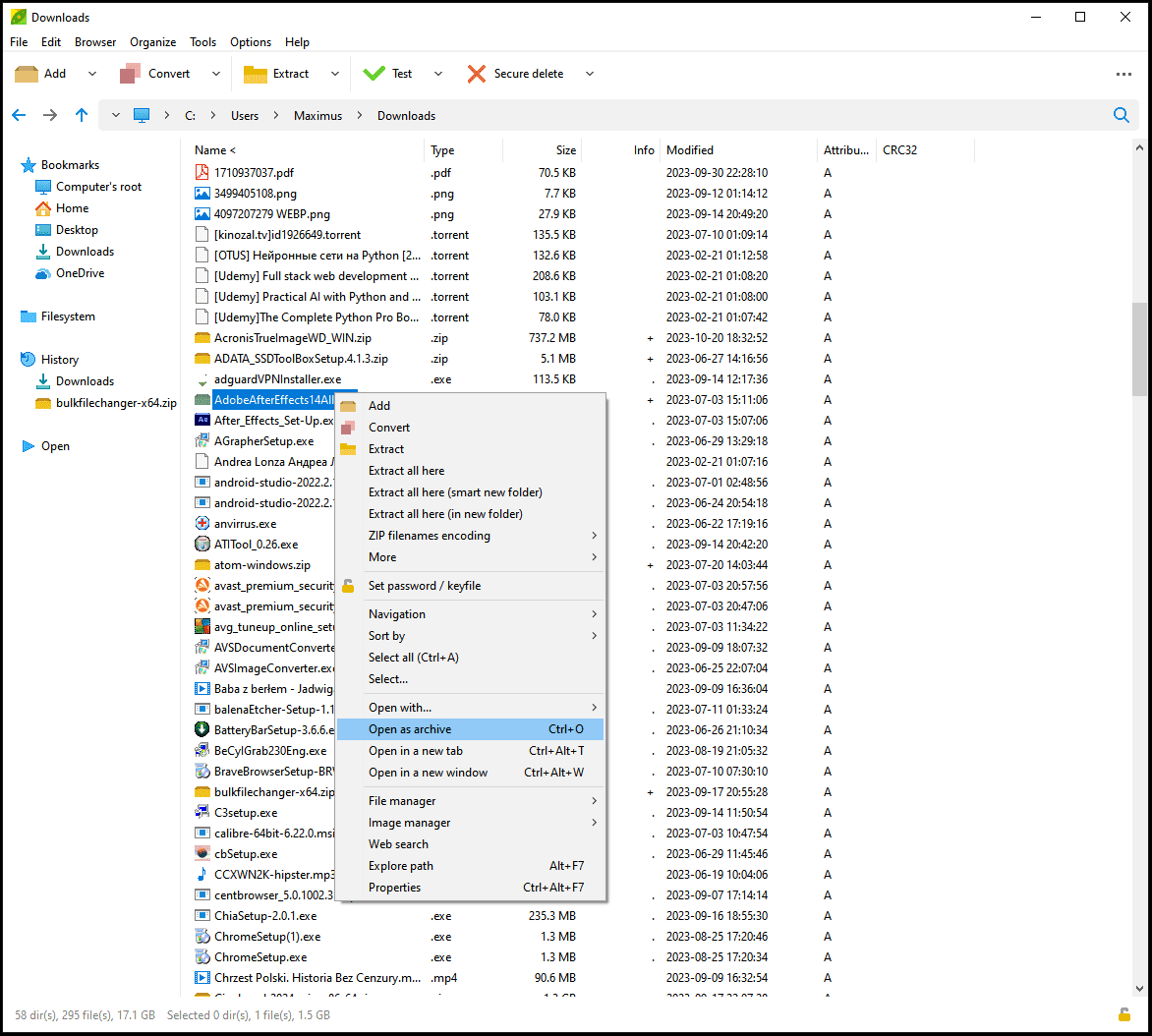Click the vertical scrollbar thumb
Viewport: 1152px width, 1036px height.
(x=1139, y=350)
